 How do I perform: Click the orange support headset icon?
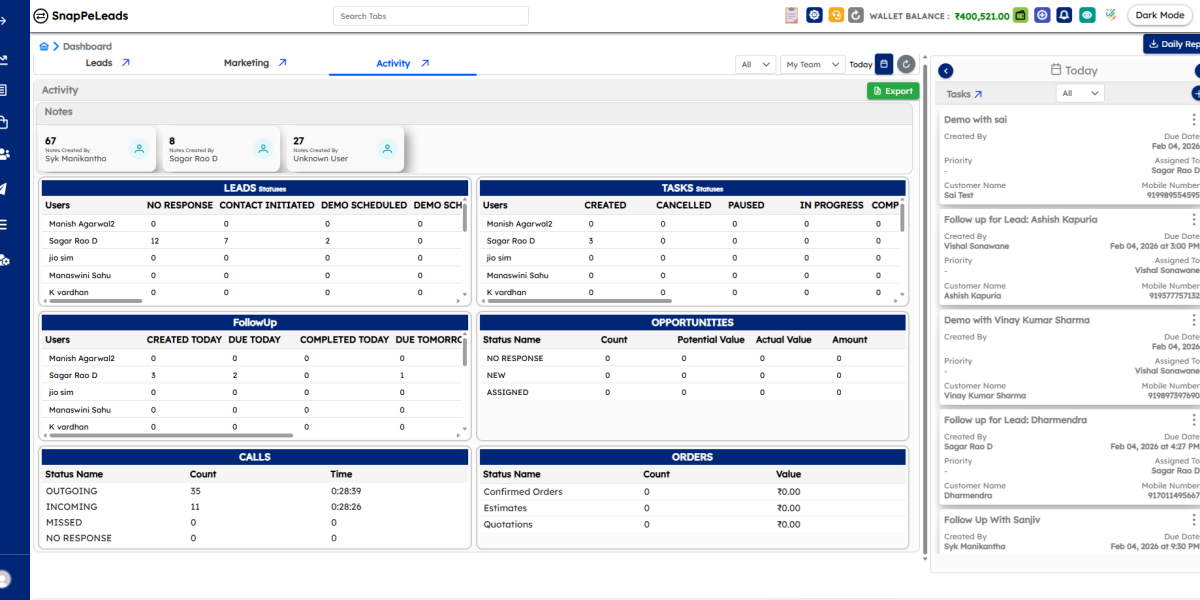coord(836,15)
